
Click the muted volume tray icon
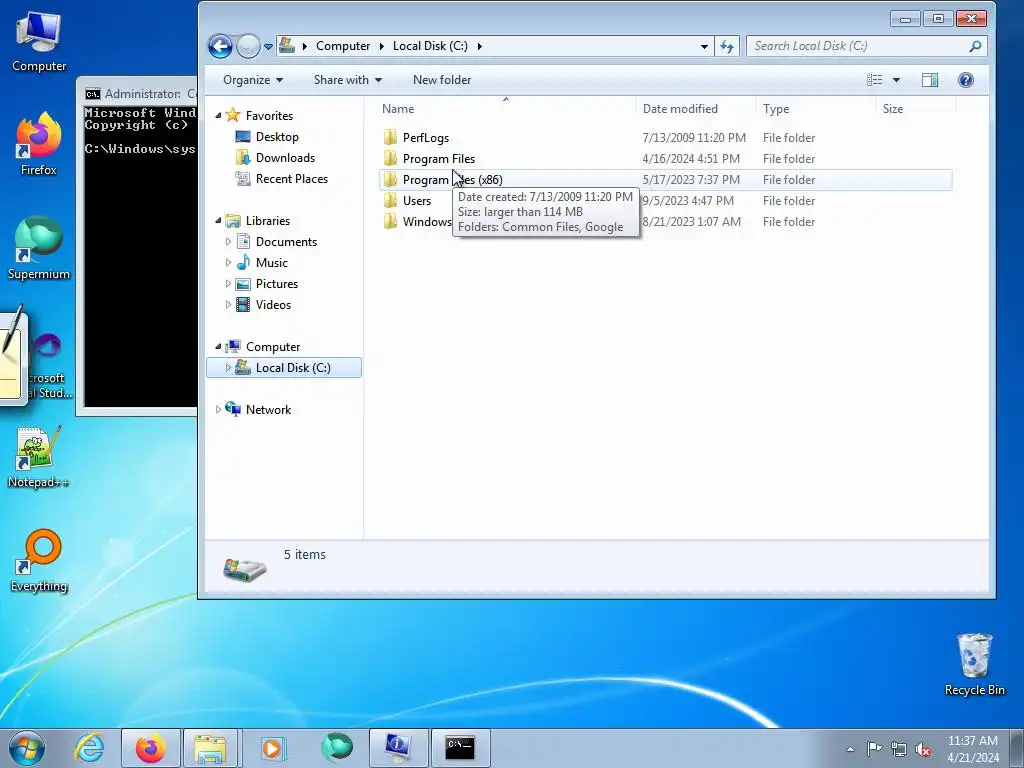point(923,749)
